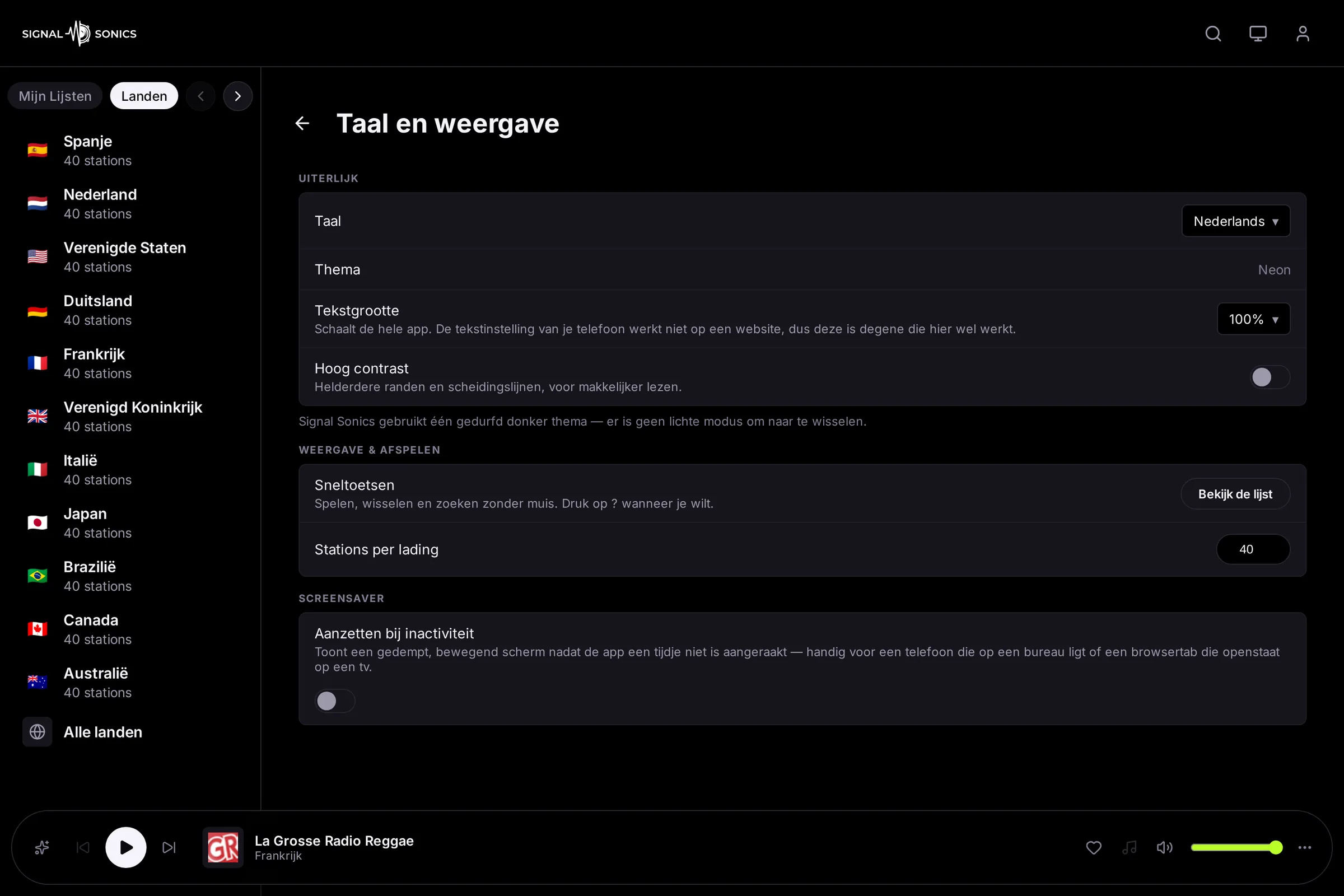Open Frankrijk stations list
The height and width of the screenshot is (896, 1344).
tap(130, 363)
